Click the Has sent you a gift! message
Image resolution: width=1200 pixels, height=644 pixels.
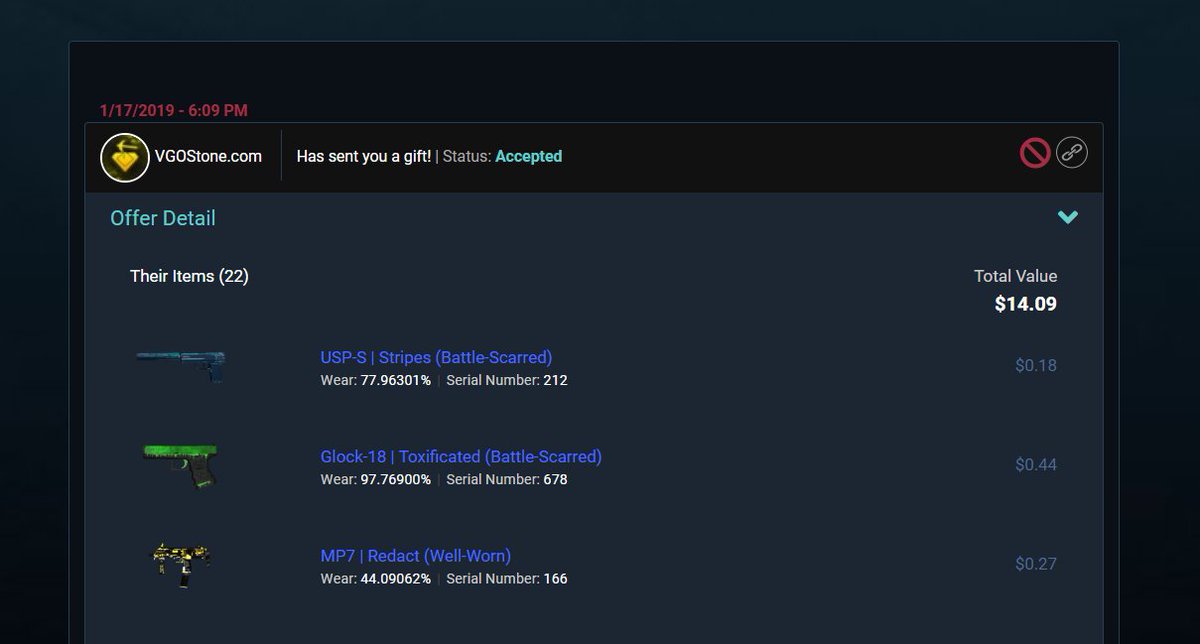[x=364, y=156]
